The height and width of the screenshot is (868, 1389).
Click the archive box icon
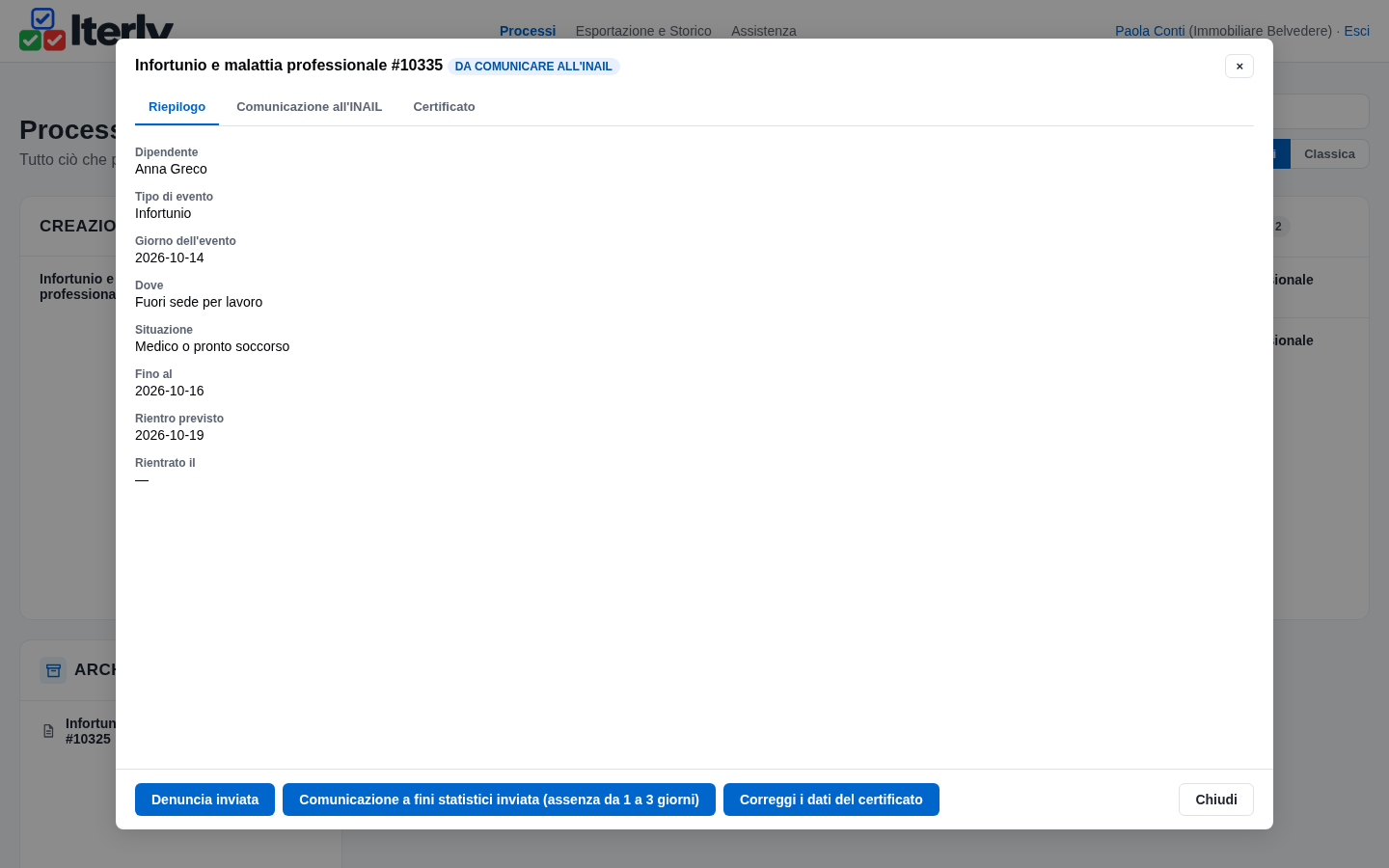coord(53,670)
